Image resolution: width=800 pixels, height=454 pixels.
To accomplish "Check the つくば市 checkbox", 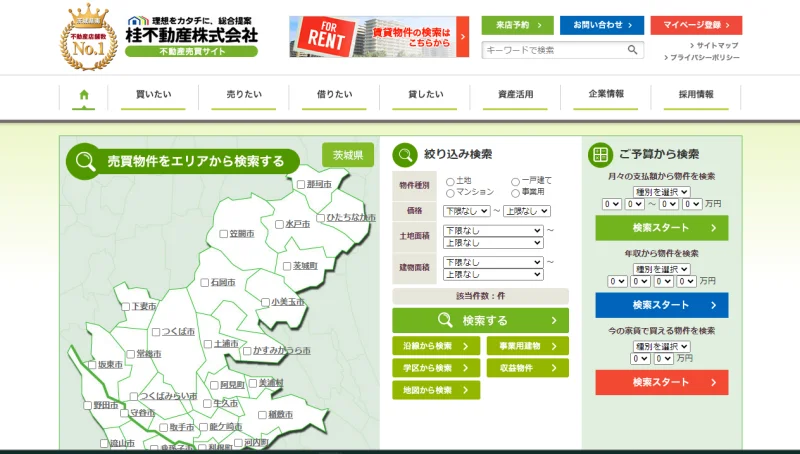I will click(x=156, y=332).
